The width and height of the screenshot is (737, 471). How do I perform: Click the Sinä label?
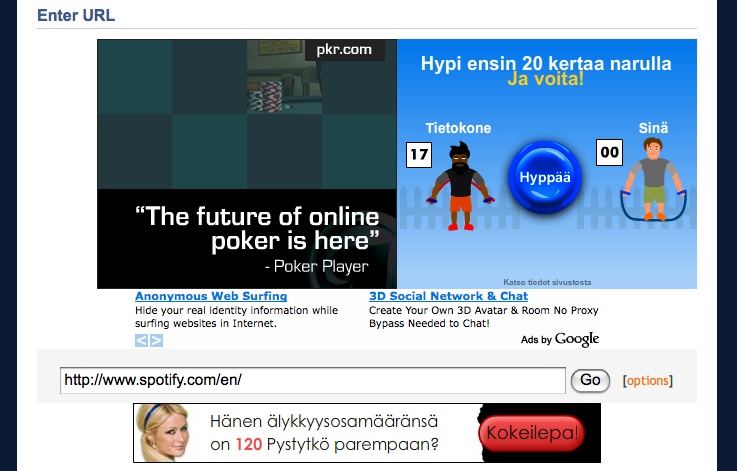[653, 128]
